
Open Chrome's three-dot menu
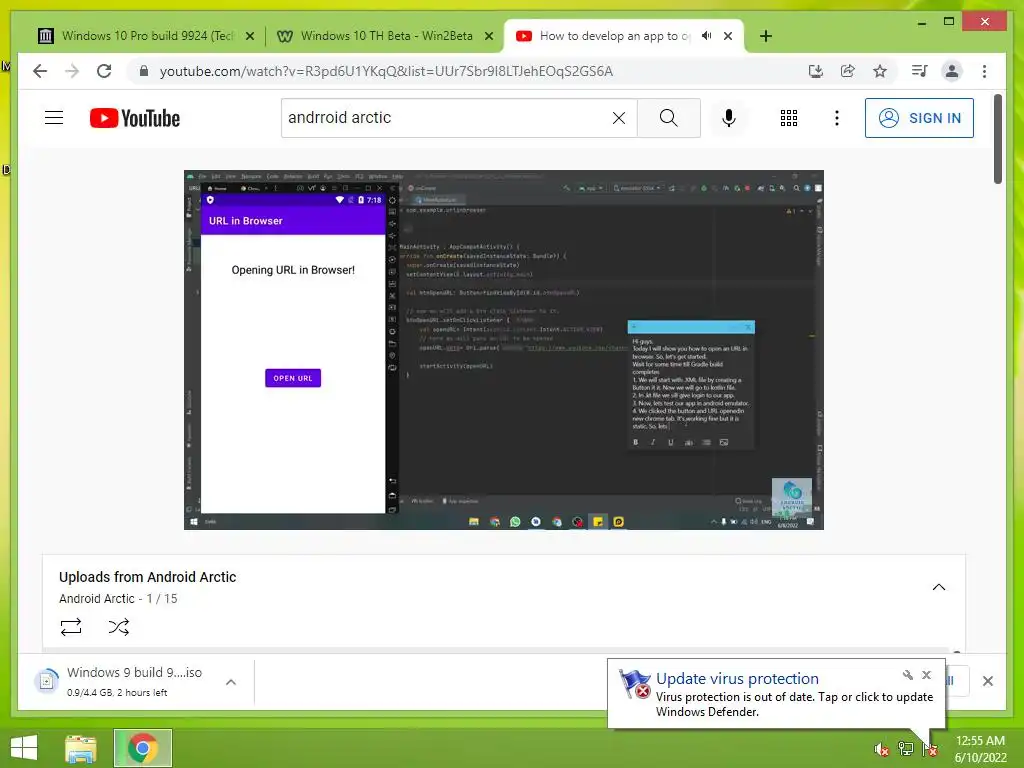point(984,71)
